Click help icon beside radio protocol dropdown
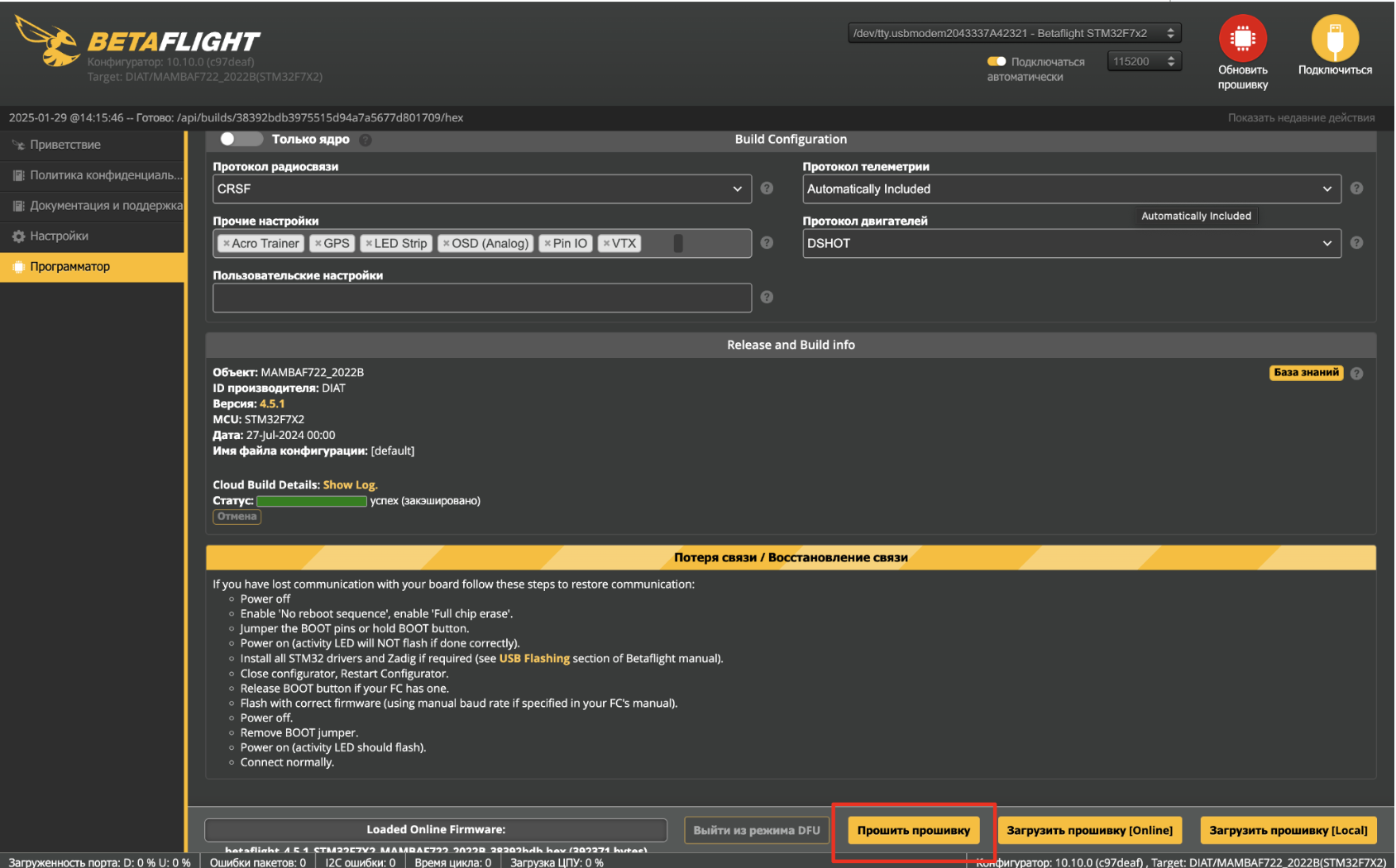 (767, 188)
